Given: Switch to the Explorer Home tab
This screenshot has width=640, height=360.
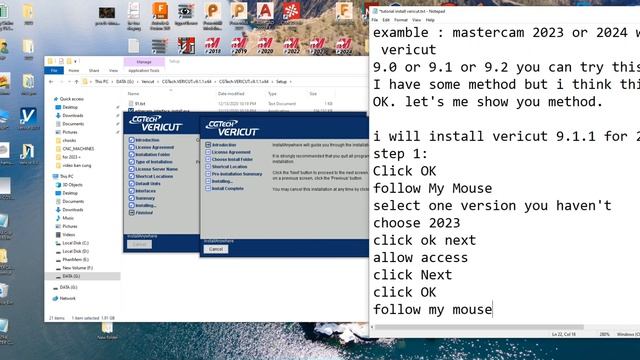Looking at the screenshot, I should click(74, 71).
